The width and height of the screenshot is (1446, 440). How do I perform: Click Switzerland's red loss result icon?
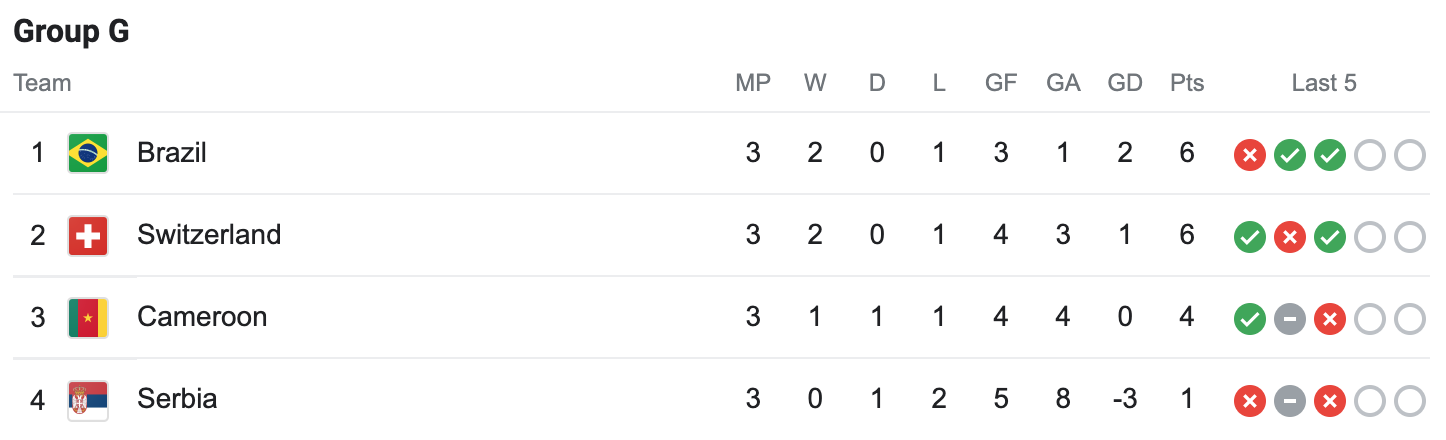[x=1290, y=237]
